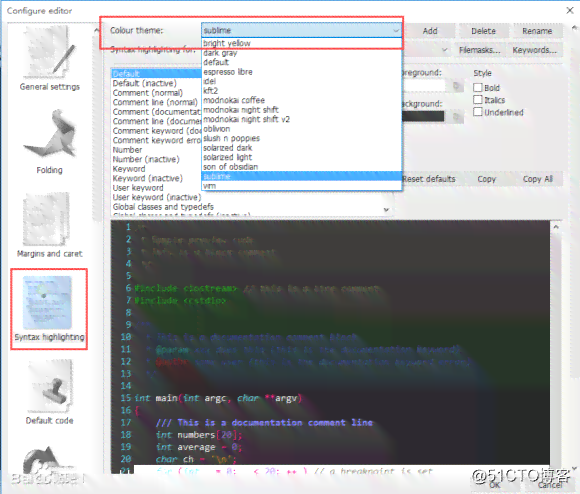
Task: Expand the syntax highlighting language dropdown
Action: pos(445,50)
